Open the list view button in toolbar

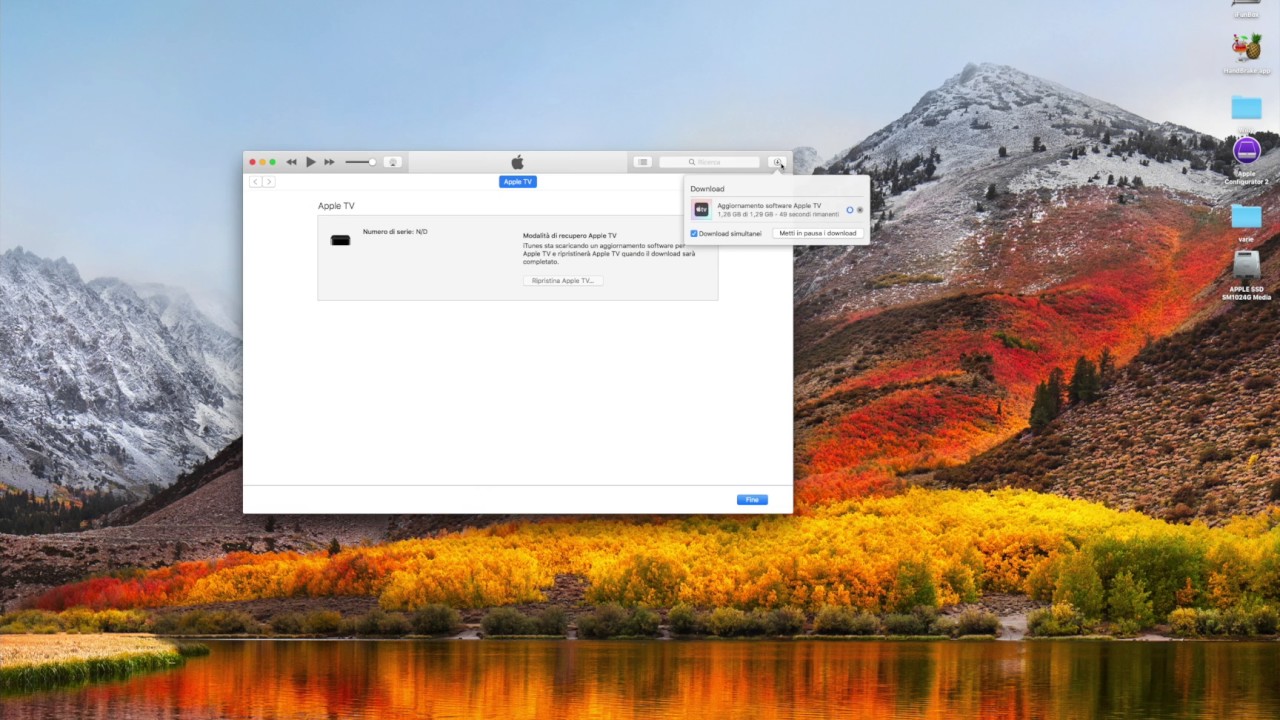click(x=643, y=162)
